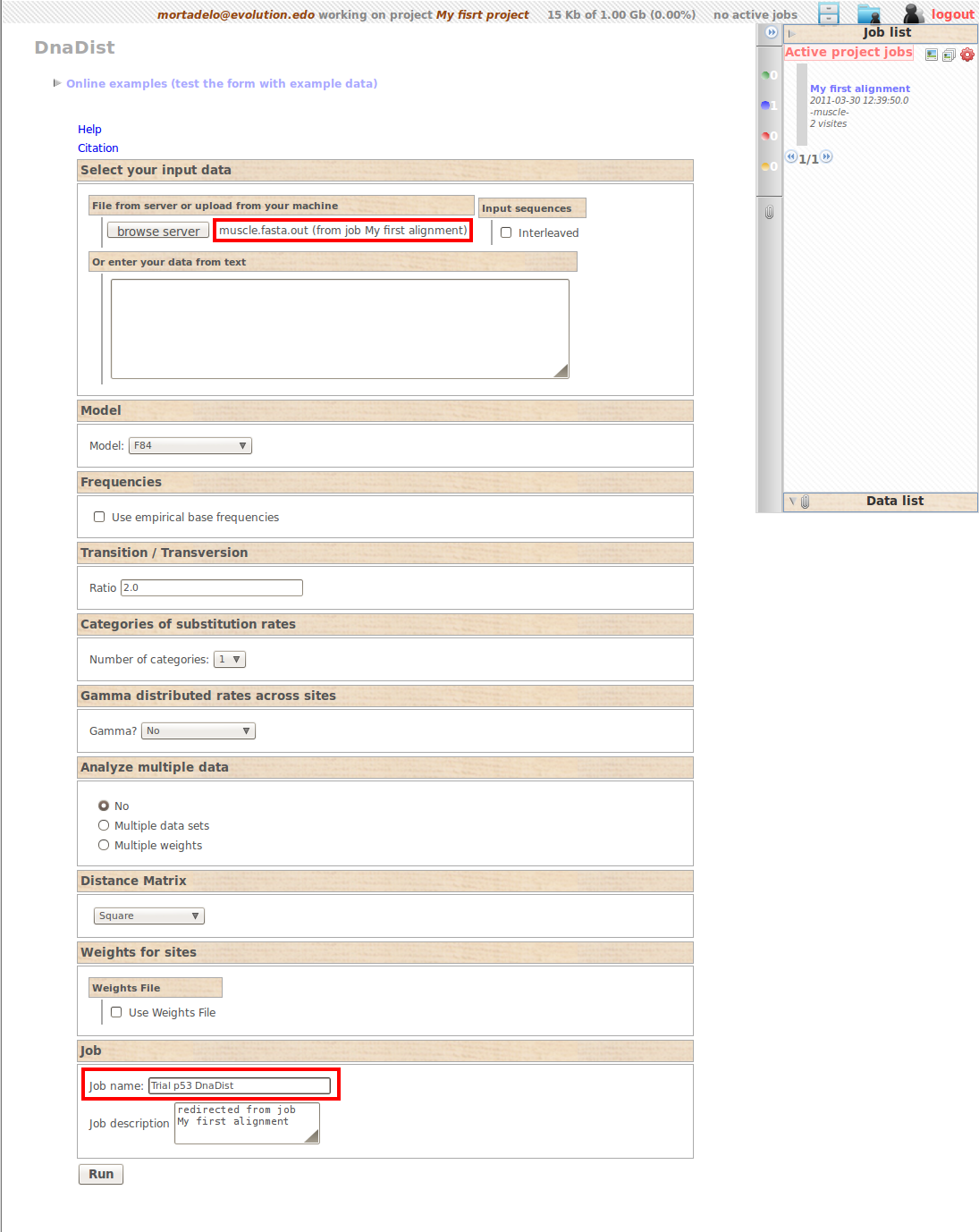Click the Run button
Viewport: 979px width, 1232px height.
[x=101, y=1174]
